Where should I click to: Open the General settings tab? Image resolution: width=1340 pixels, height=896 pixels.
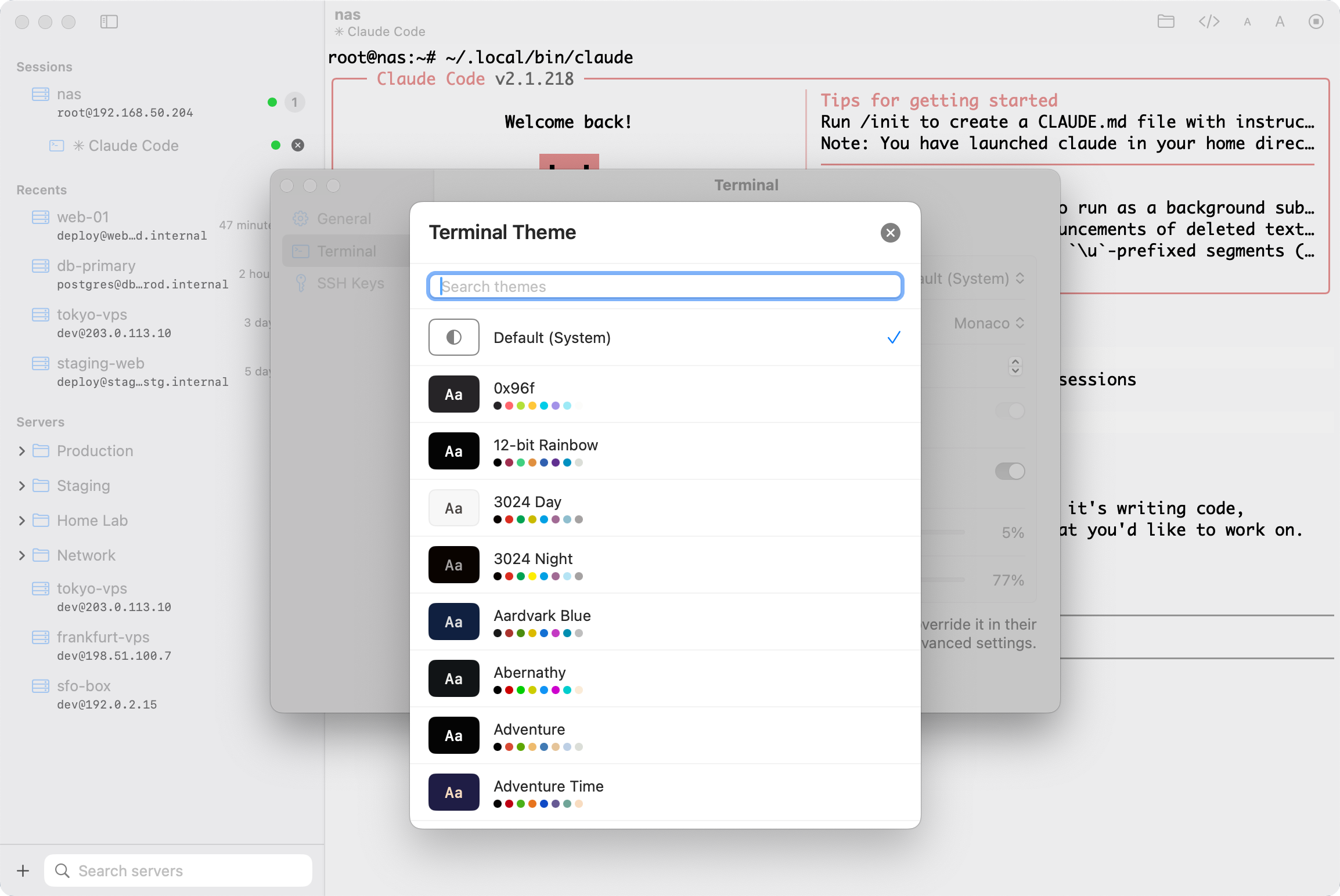click(x=347, y=219)
